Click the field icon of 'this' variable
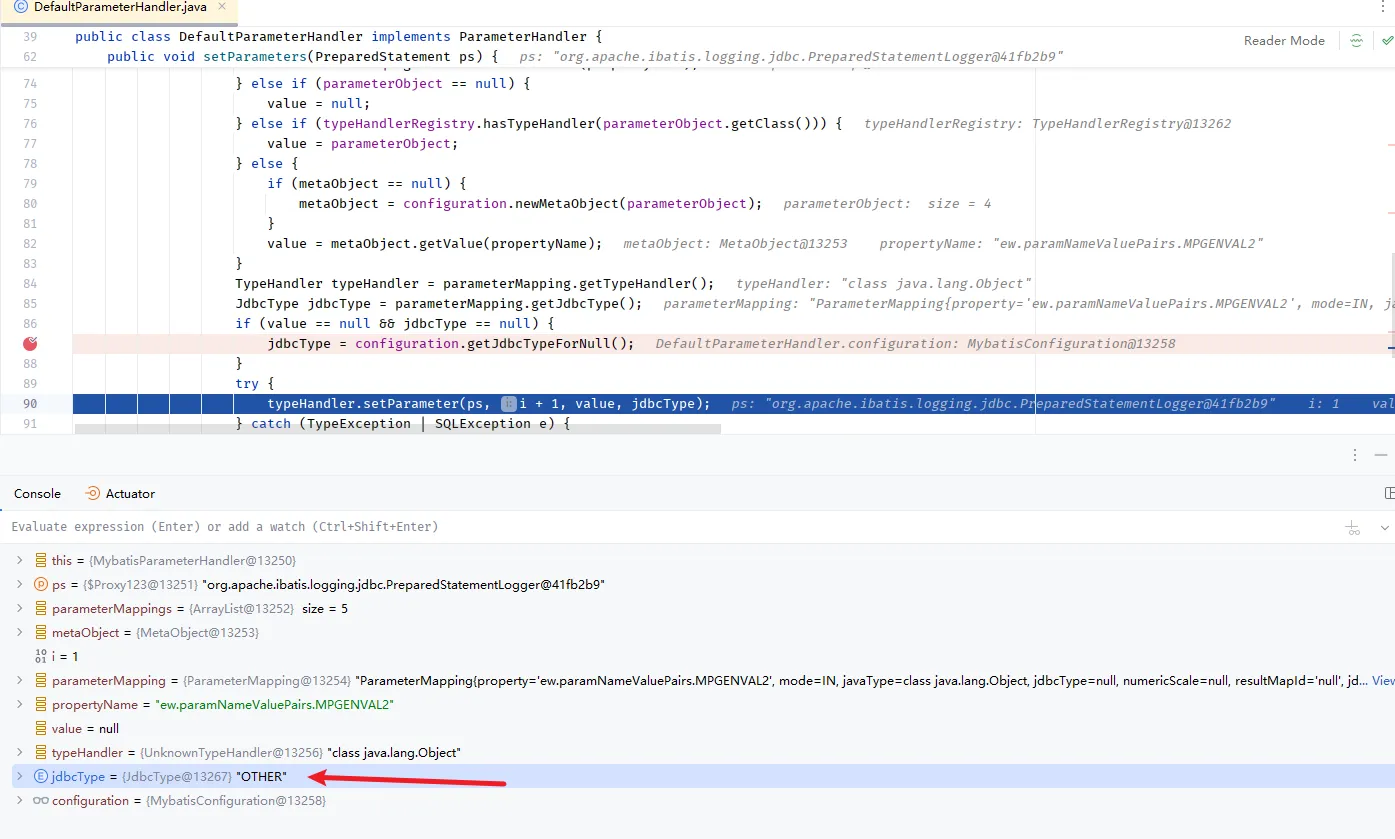The height and width of the screenshot is (839, 1395). [41, 561]
